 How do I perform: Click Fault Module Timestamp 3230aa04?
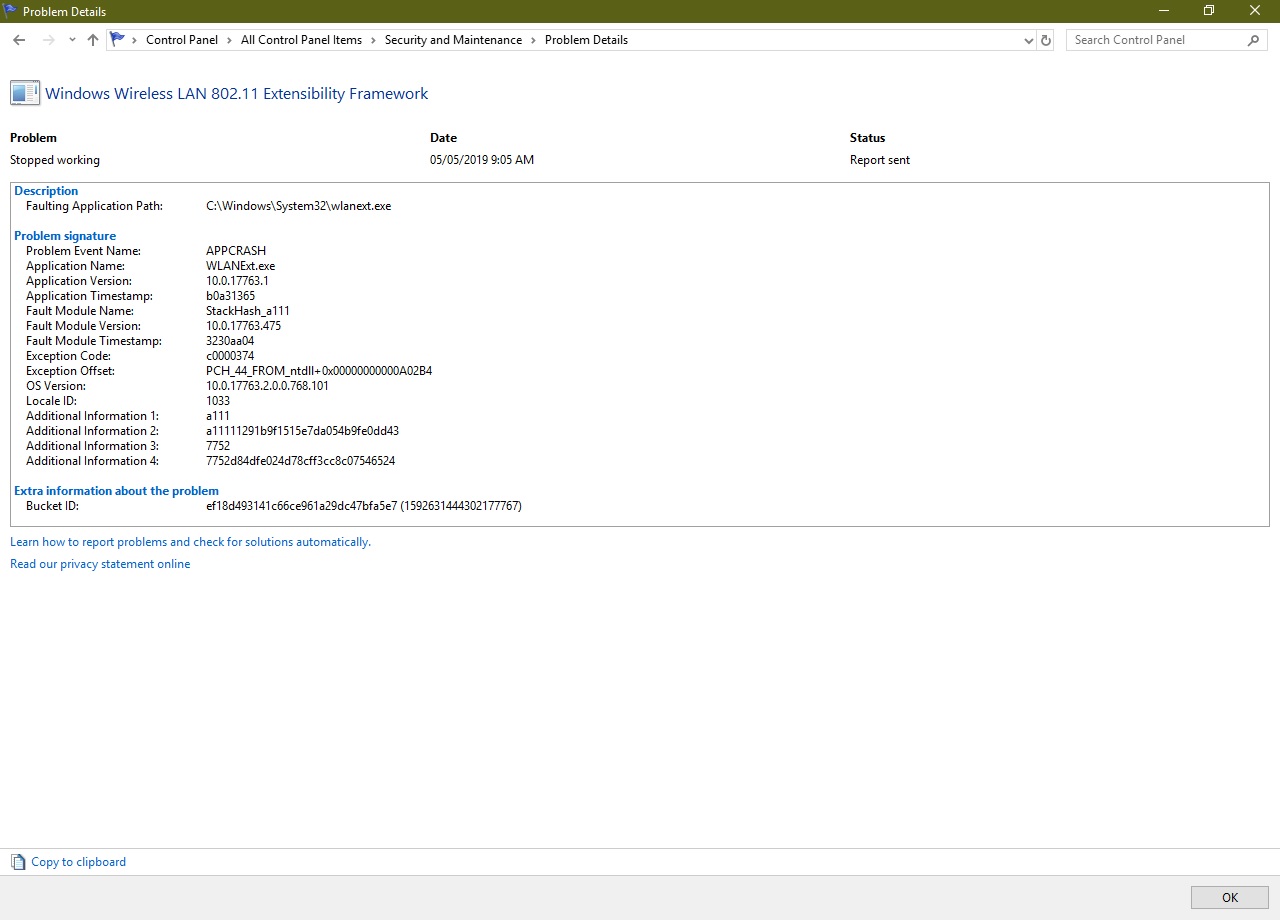[230, 341]
